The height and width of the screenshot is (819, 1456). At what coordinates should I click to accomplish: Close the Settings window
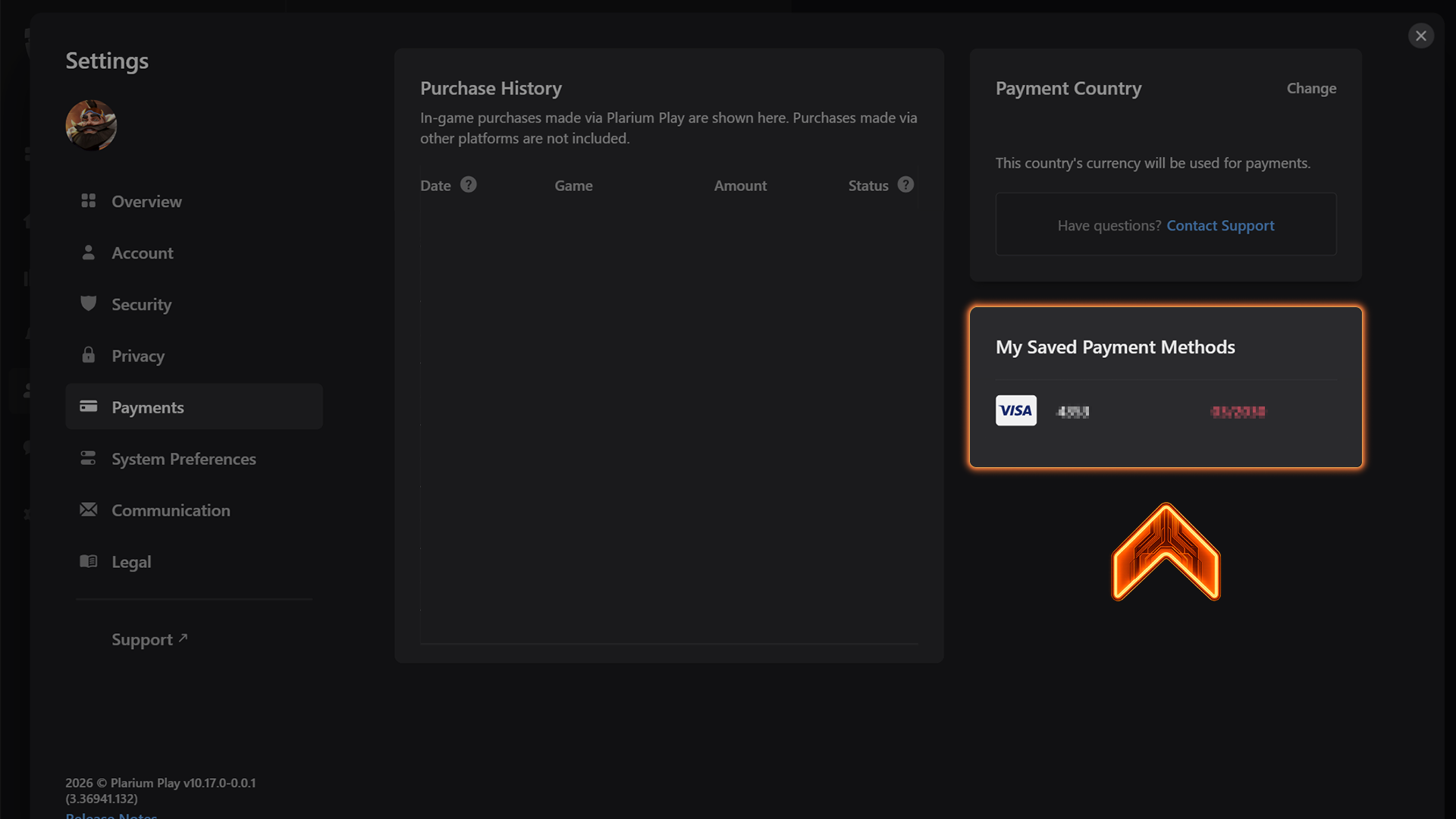click(1421, 36)
